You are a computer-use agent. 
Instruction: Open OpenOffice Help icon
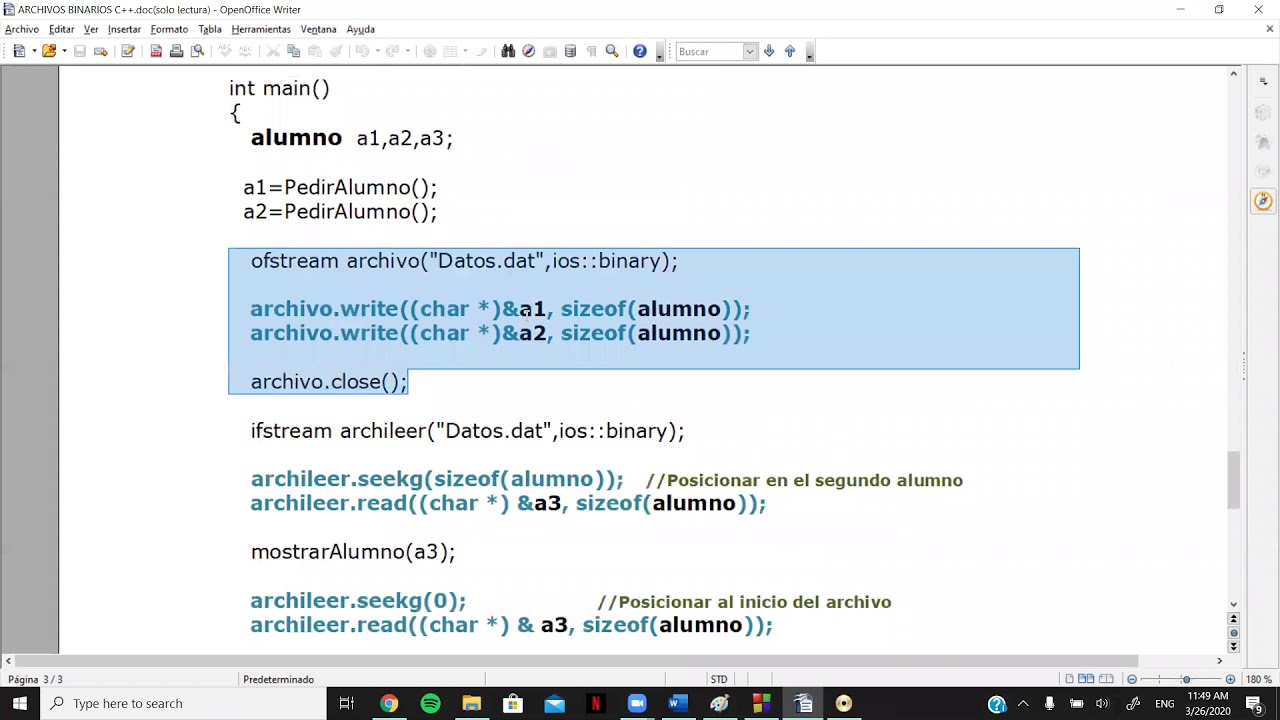[x=640, y=51]
